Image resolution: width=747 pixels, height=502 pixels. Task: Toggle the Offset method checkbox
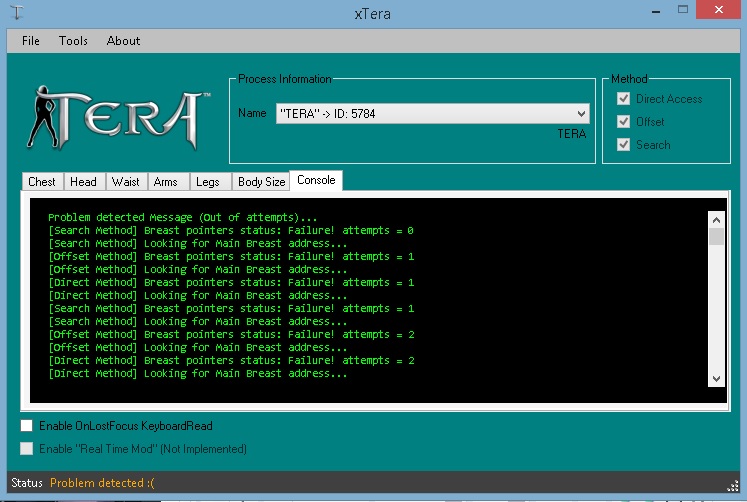point(624,122)
